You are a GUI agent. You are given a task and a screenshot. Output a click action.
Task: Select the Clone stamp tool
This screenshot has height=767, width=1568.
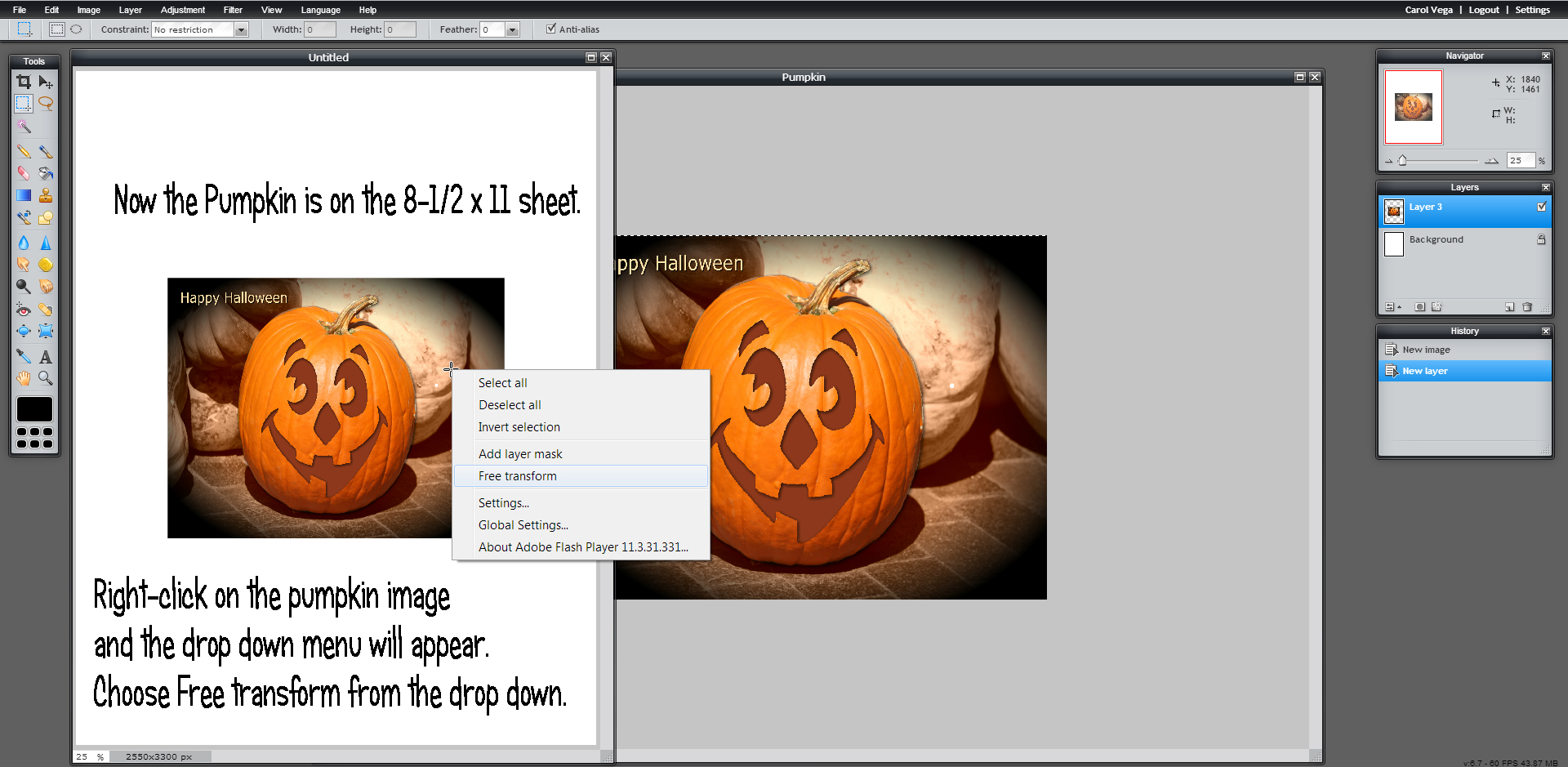[x=46, y=195]
